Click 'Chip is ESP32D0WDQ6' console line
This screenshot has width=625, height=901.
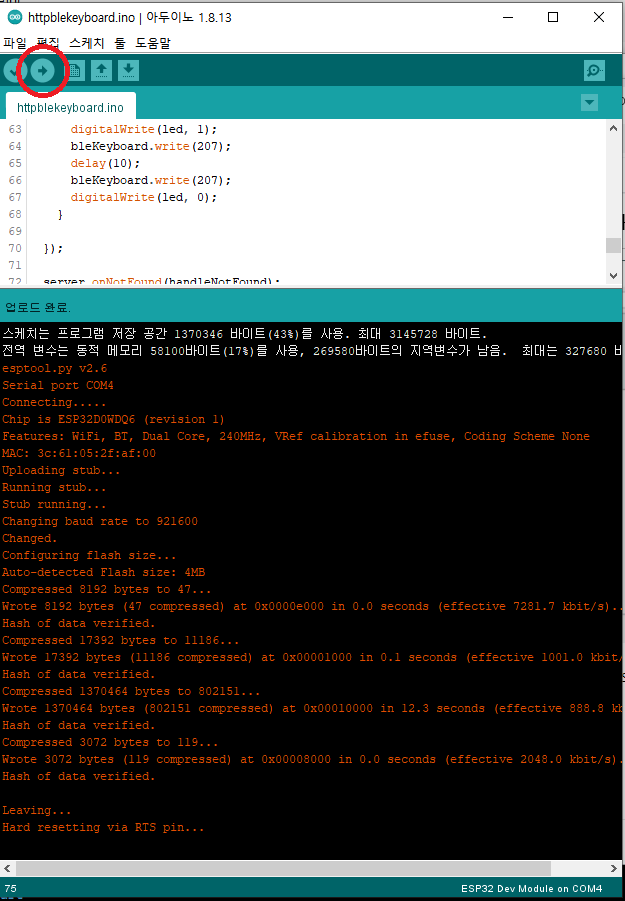[113, 419]
